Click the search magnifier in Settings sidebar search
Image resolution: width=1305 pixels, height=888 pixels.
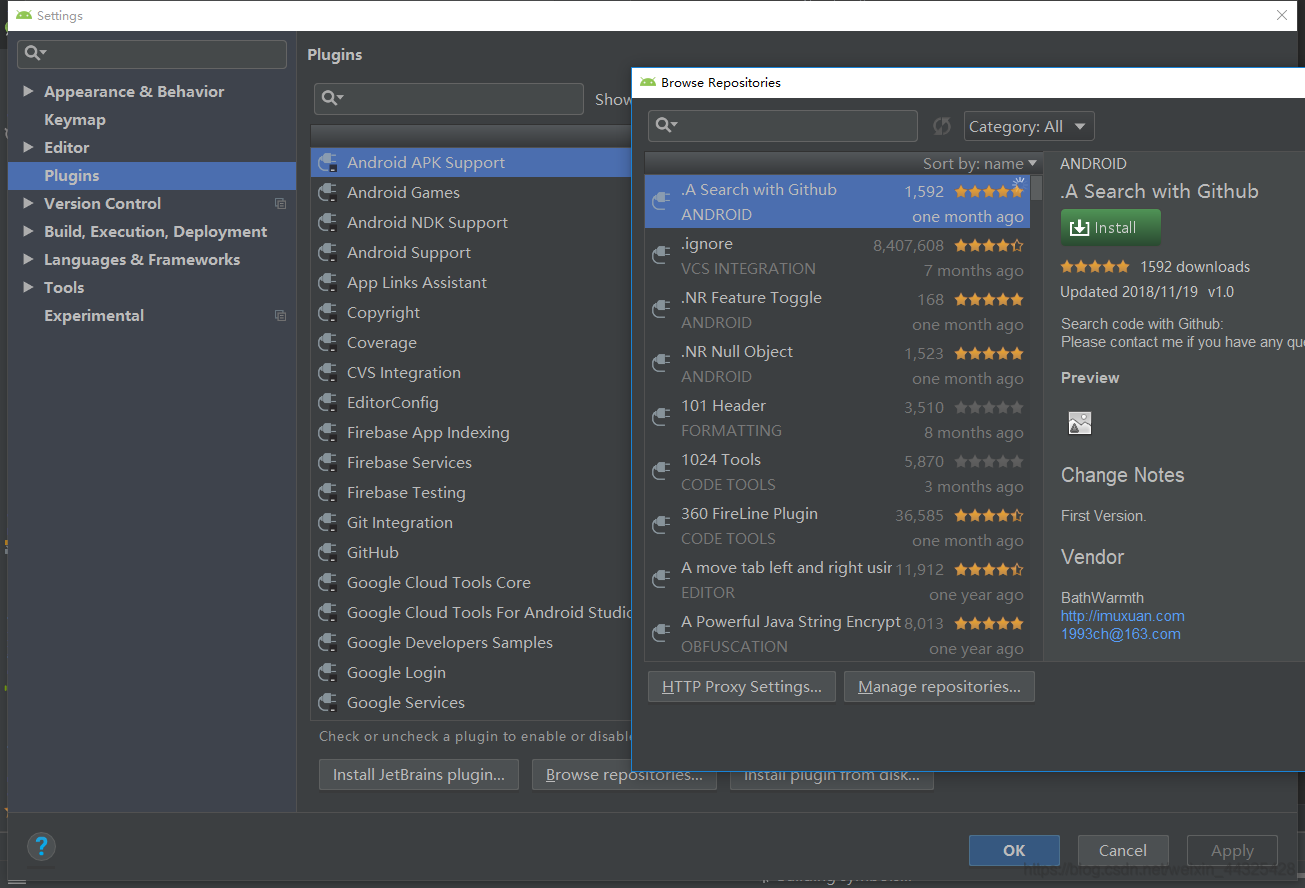(x=34, y=53)
